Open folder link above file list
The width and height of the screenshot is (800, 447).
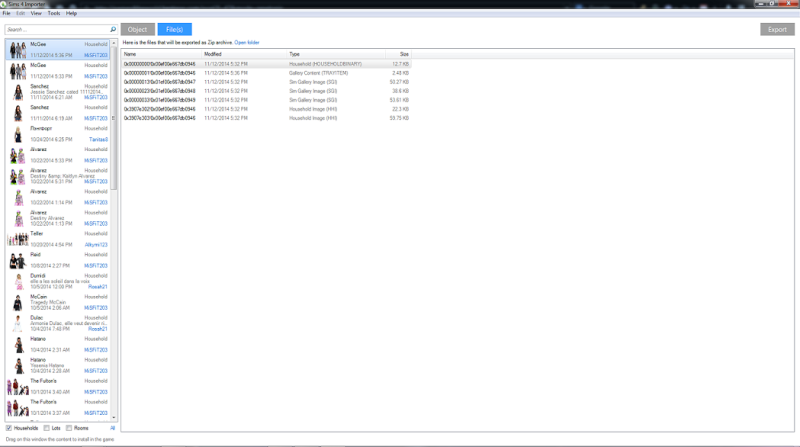246,42
